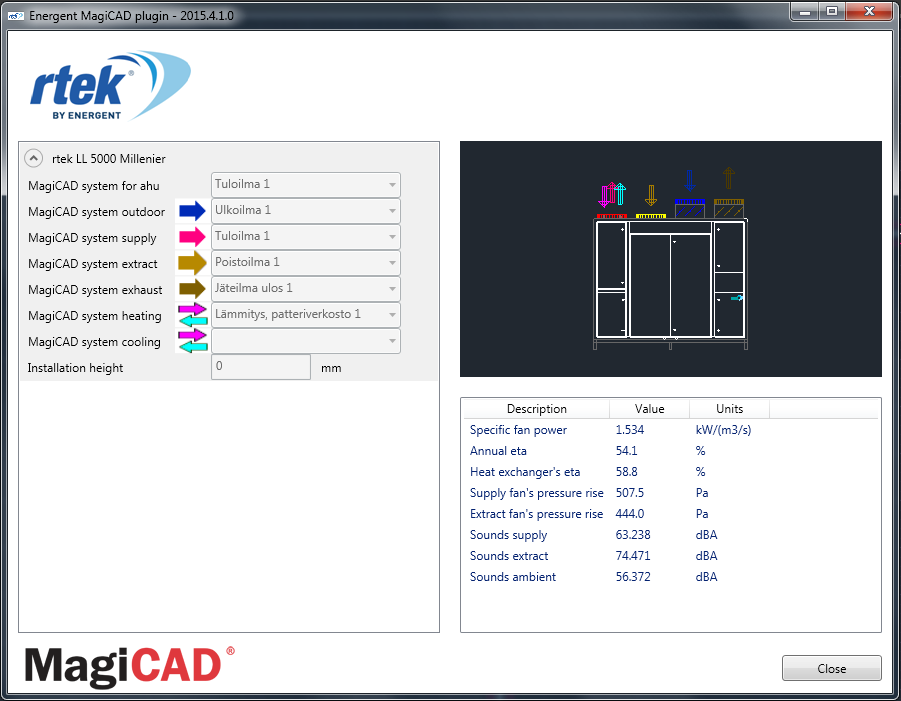Click the heating system double-arrow icon

click(192, 314)
